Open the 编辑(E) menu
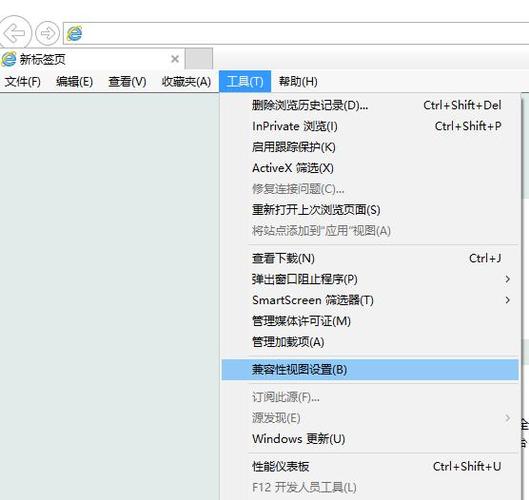Screen dimensions: 529x500 point(75,82)
